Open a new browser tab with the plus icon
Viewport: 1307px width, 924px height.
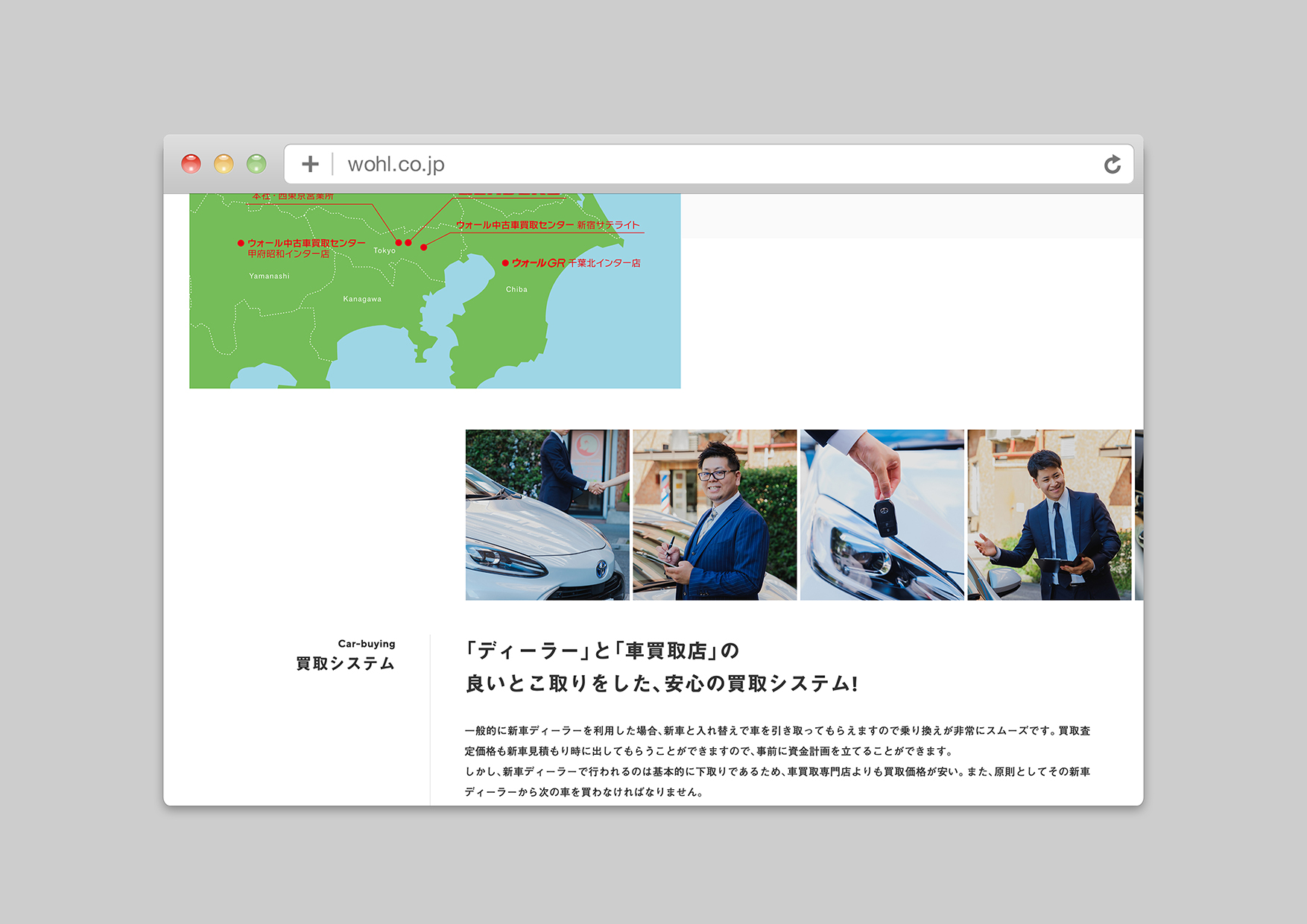coord(310,164)
